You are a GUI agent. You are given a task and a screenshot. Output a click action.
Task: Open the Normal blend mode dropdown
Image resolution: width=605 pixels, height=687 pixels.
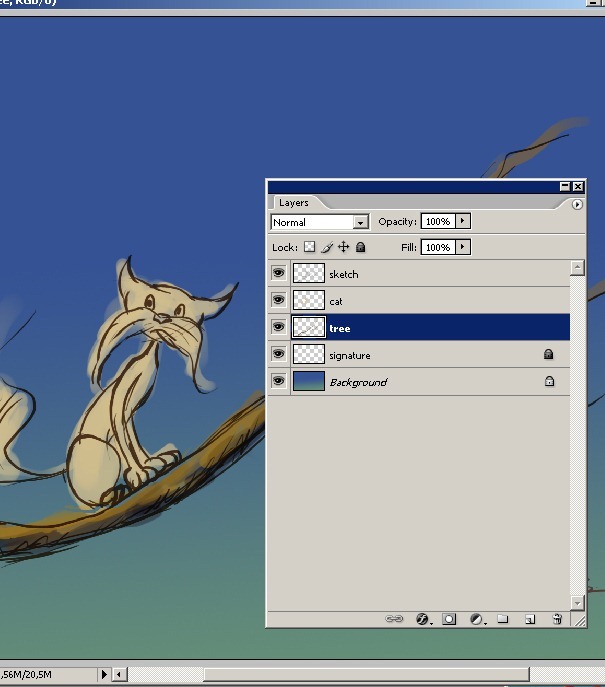tap(320, 222)
